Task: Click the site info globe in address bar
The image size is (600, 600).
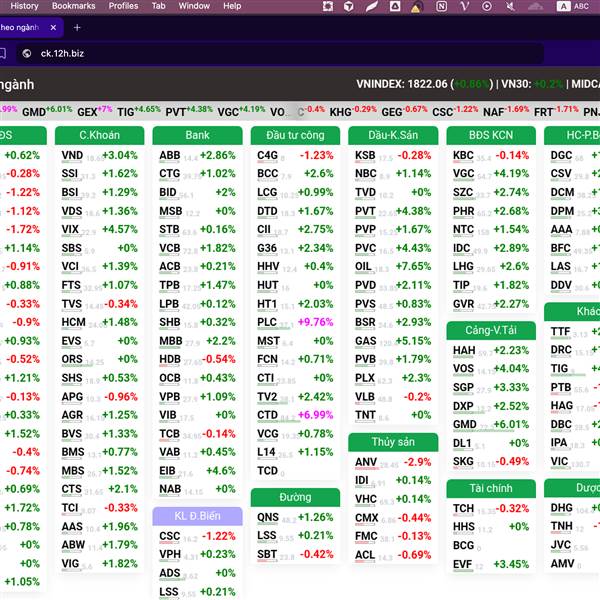Action: coord(27,53)
